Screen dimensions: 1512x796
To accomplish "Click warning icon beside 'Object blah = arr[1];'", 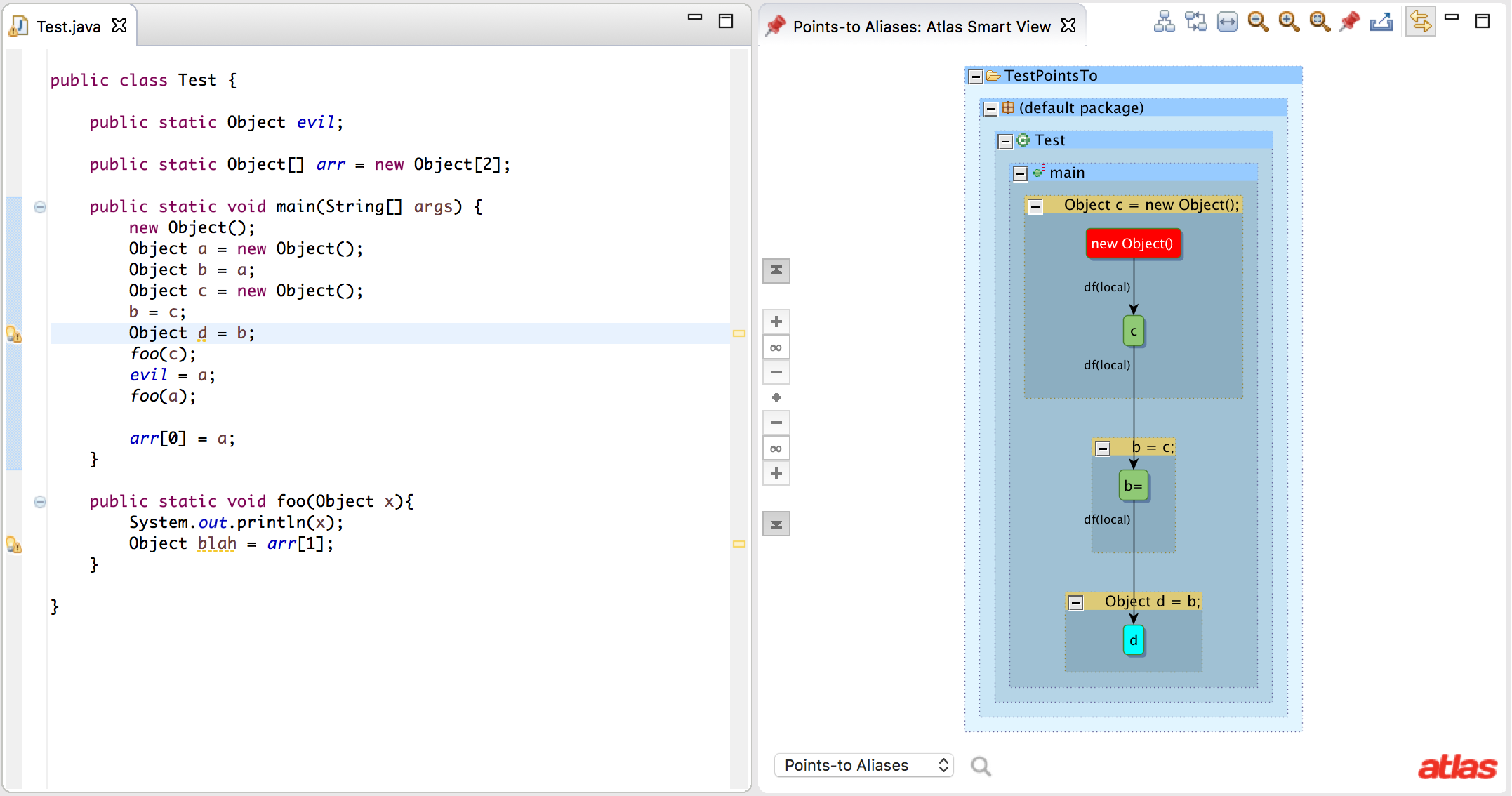I will pyautogui.click(x=14, y=544).
